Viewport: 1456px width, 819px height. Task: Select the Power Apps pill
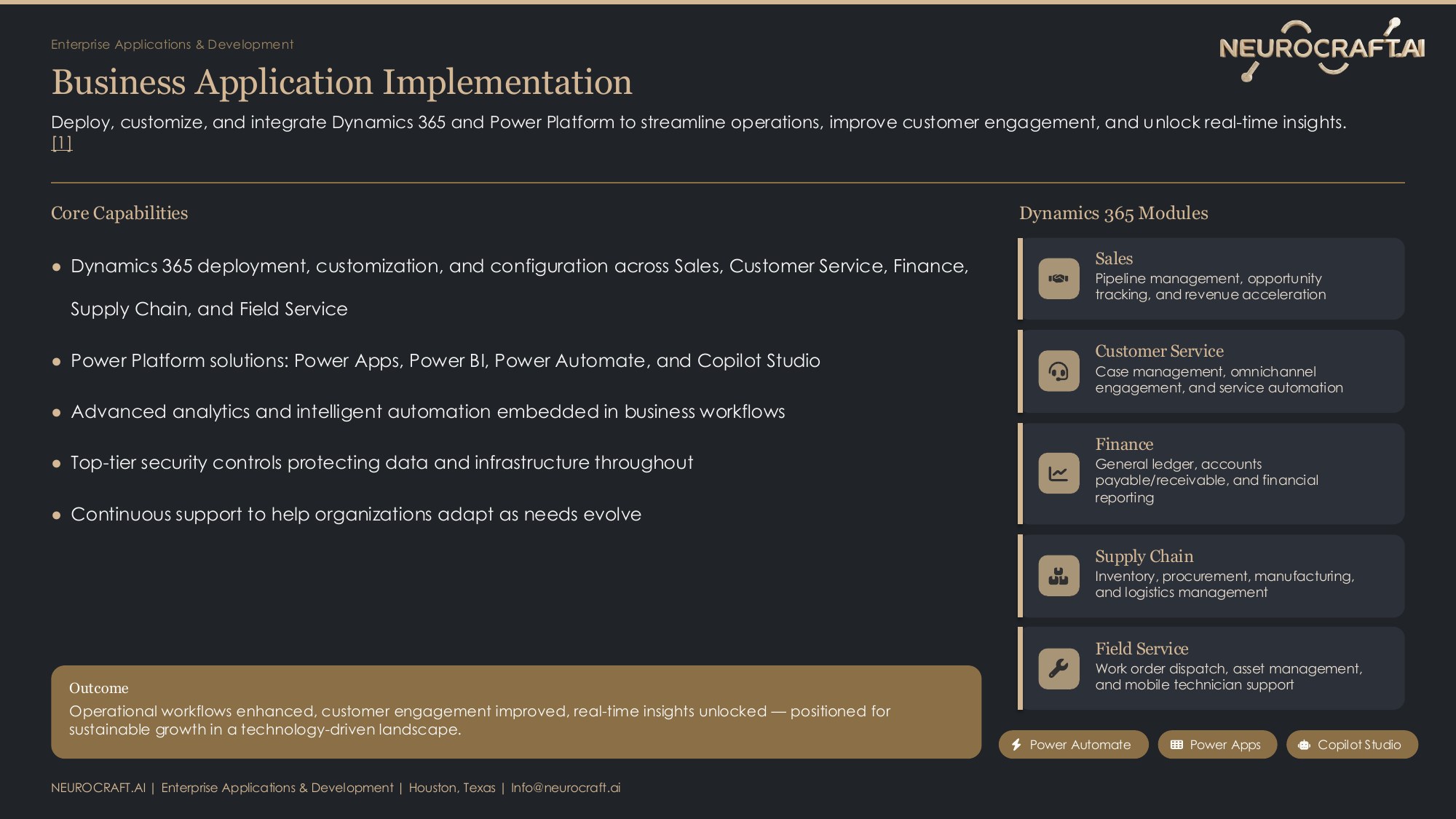[x=1217, y=745]
